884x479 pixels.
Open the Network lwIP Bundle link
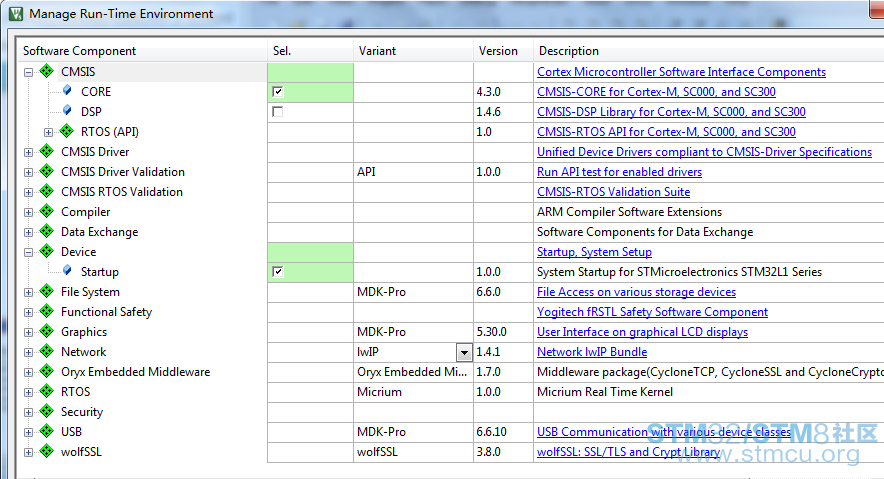point(592,352)
